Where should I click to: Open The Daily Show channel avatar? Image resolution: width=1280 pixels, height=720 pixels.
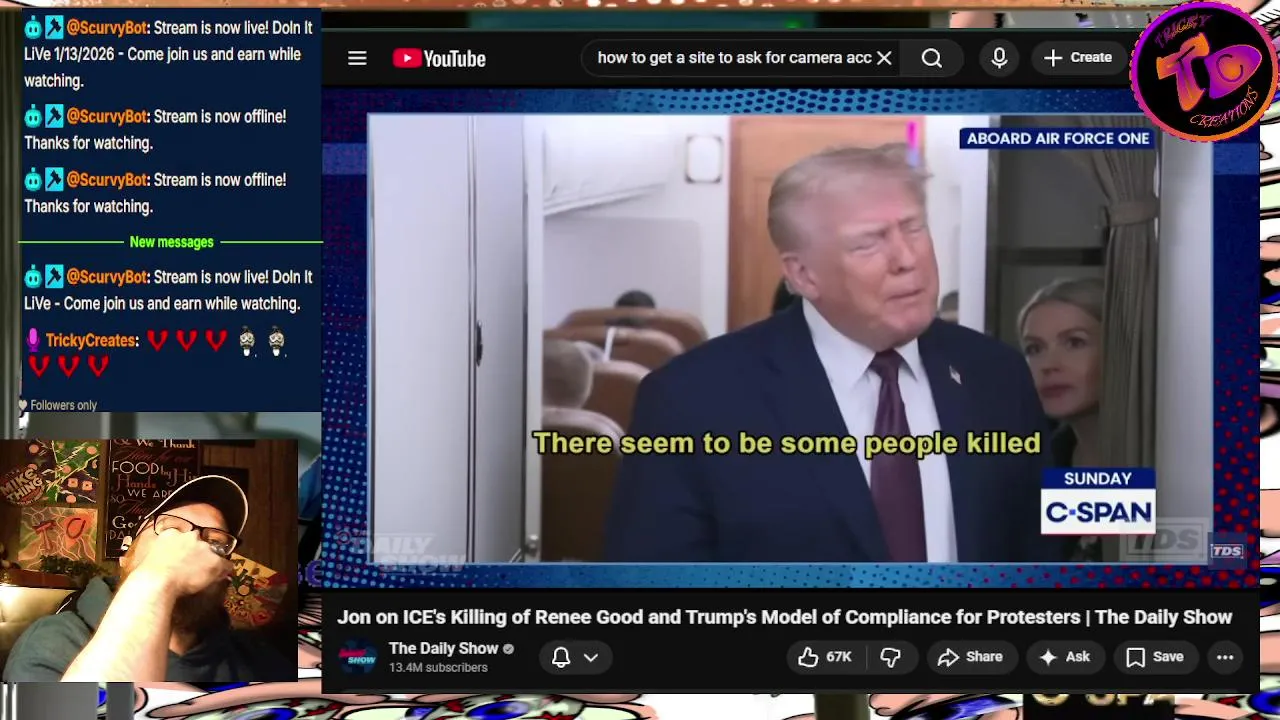(356, 657)
